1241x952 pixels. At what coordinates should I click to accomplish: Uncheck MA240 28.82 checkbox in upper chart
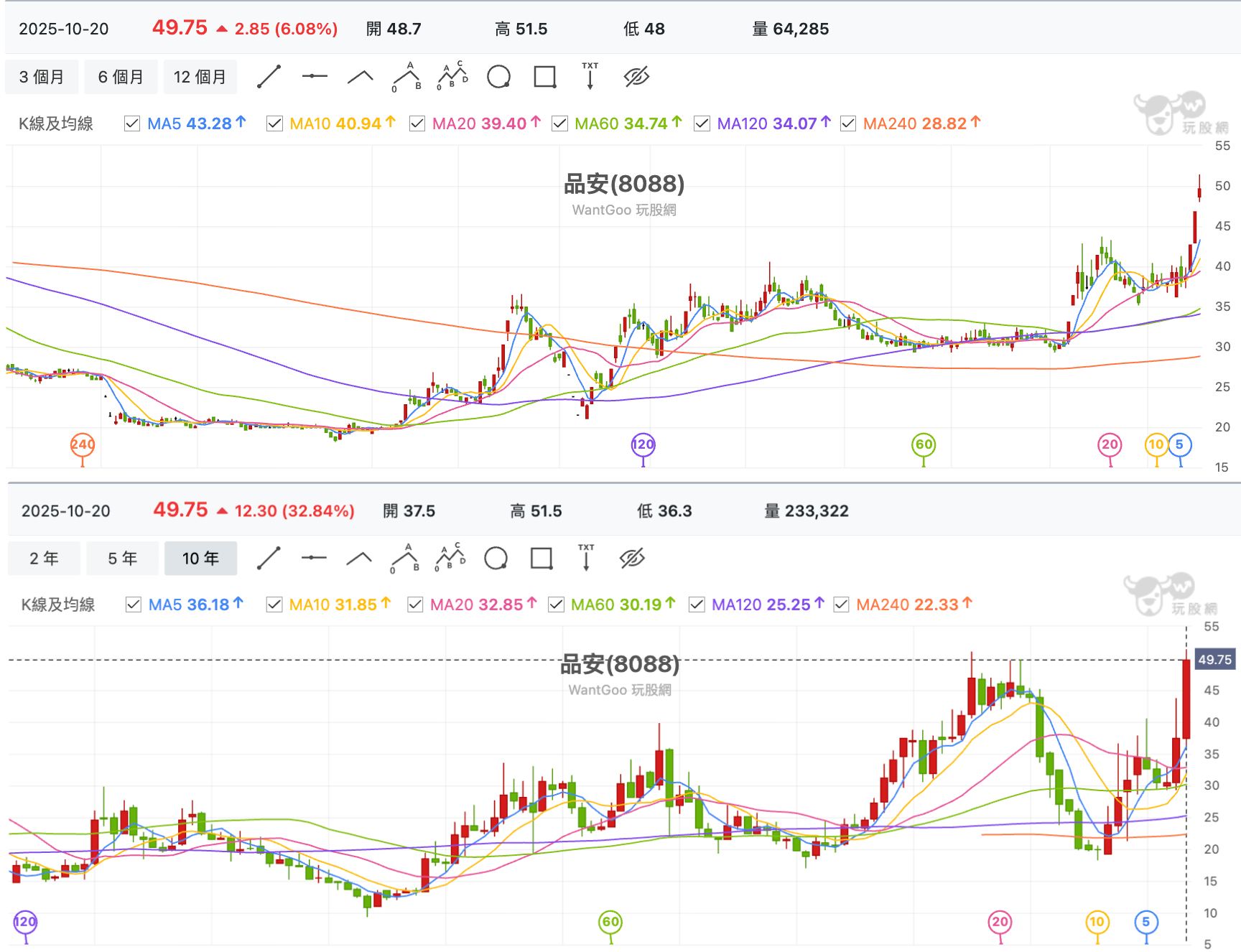click(848, 123)
